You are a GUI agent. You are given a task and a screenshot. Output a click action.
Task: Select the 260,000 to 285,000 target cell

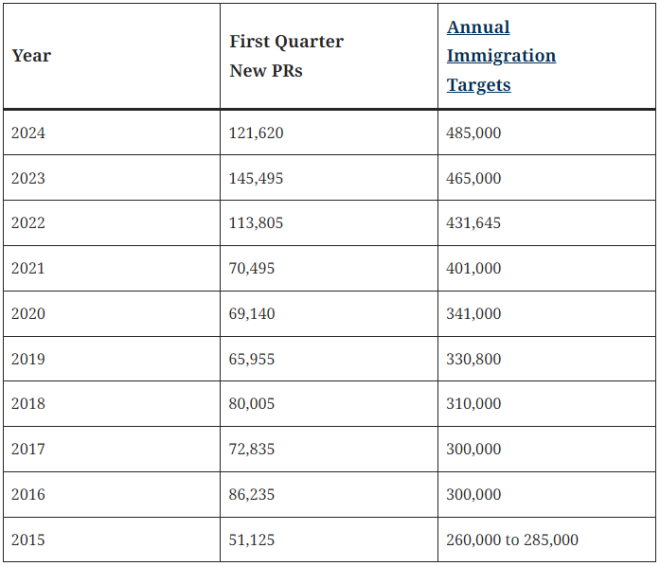(512, 540)
